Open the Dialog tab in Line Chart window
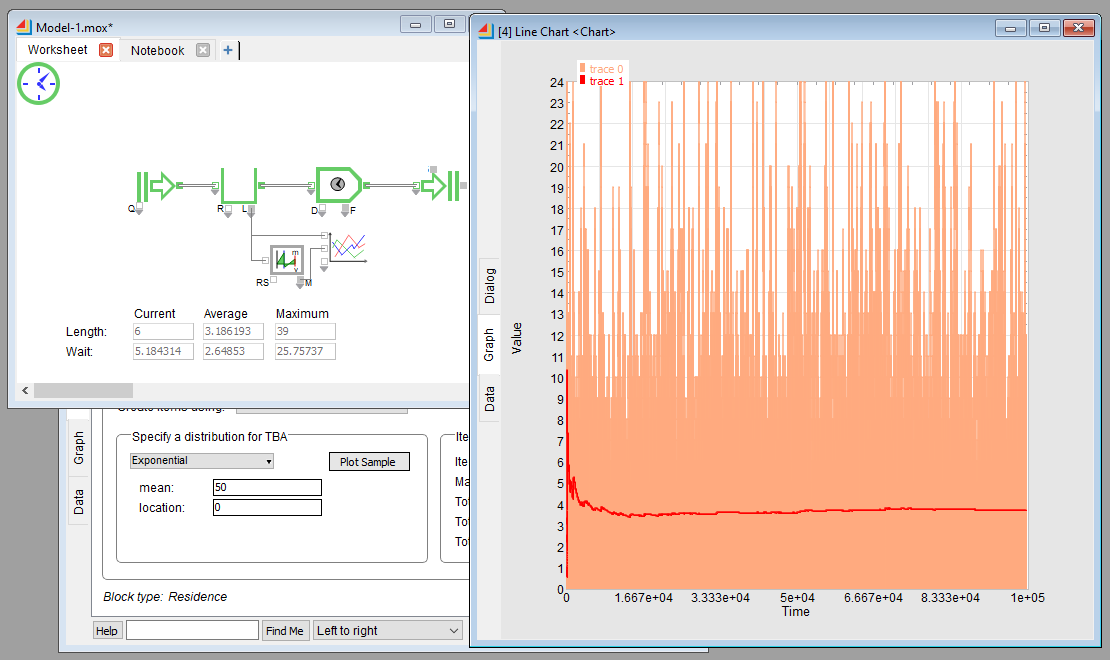This screenshot has height=660, width=1110. pyautogui.click(x=490, y=286)
